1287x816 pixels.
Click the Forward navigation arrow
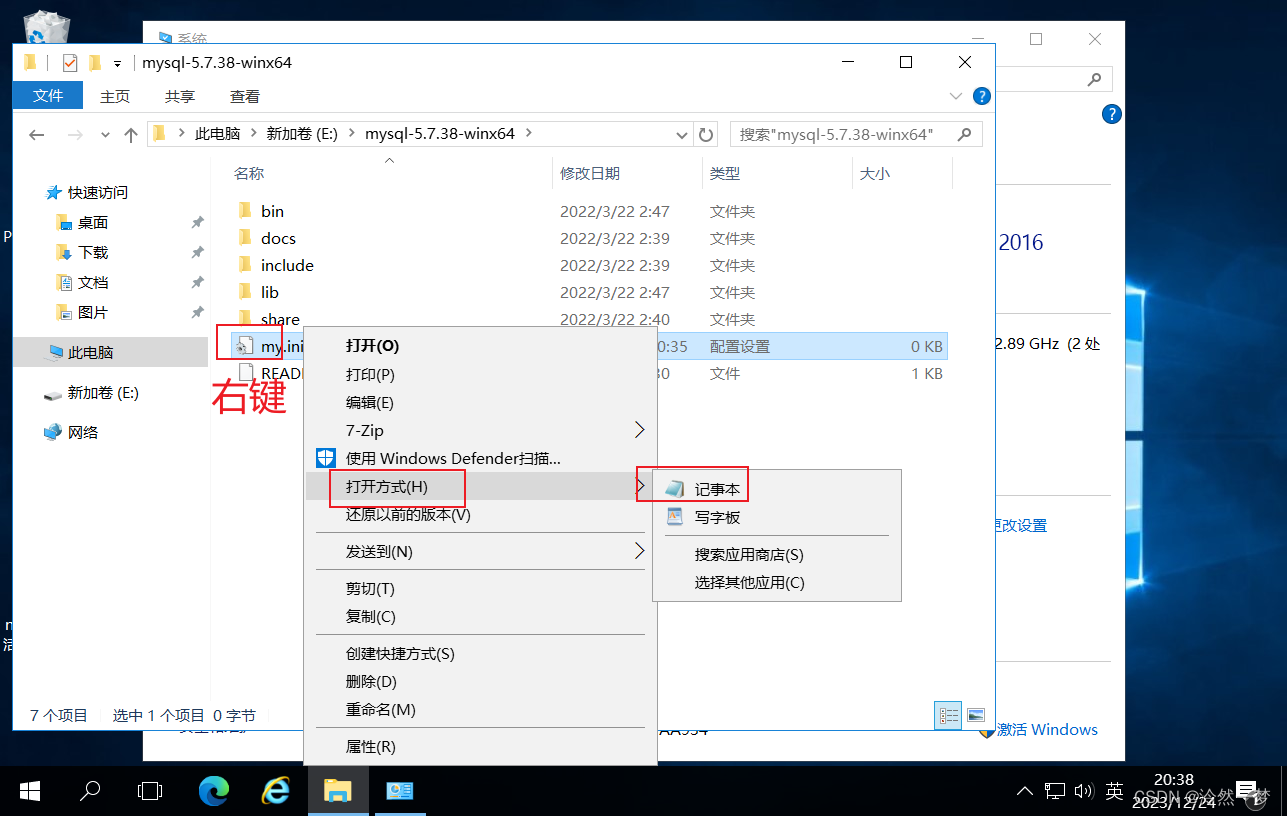(x=74, y=134)
